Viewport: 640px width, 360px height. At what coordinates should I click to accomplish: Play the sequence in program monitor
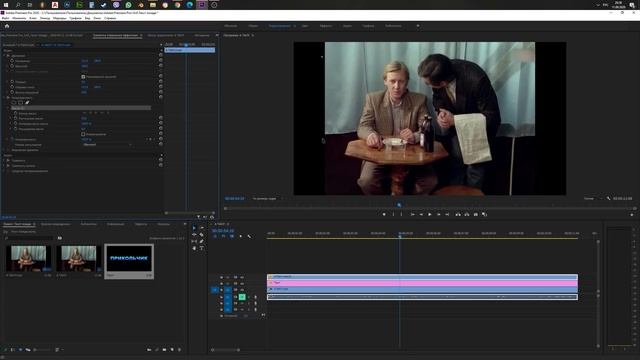coord(430,214)
